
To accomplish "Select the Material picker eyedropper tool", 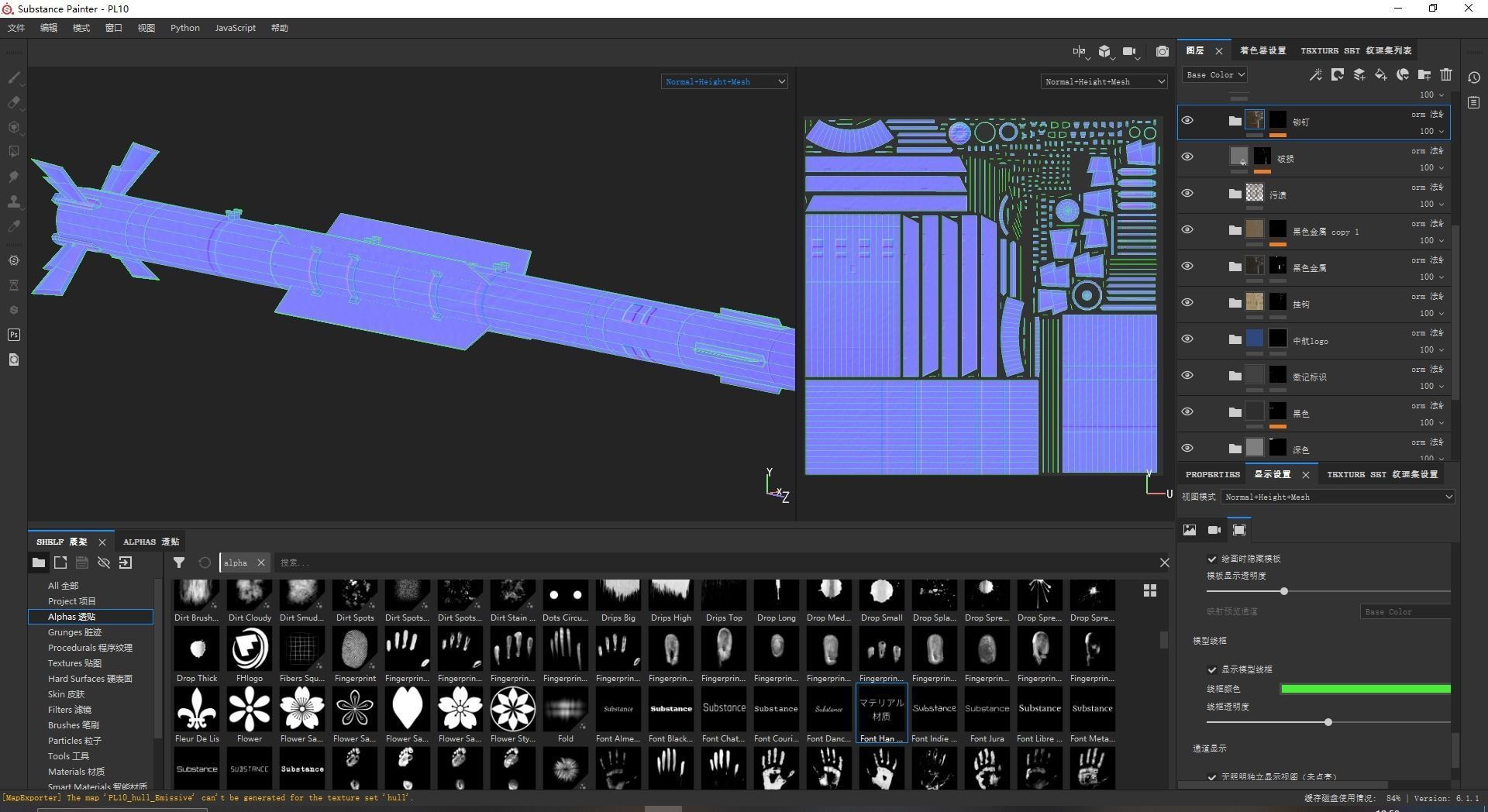I will point(14,226).
